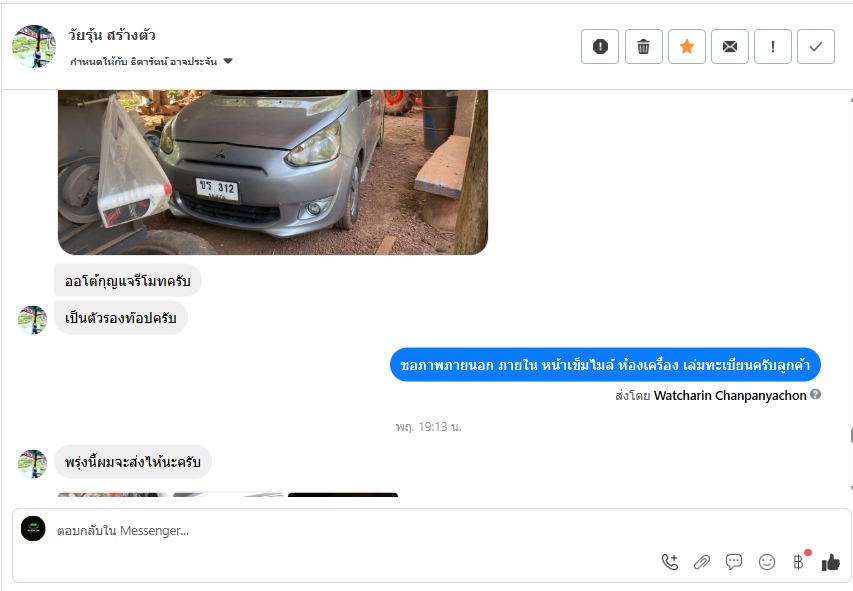Send a thumbs-up like

[x=831, y=562]
